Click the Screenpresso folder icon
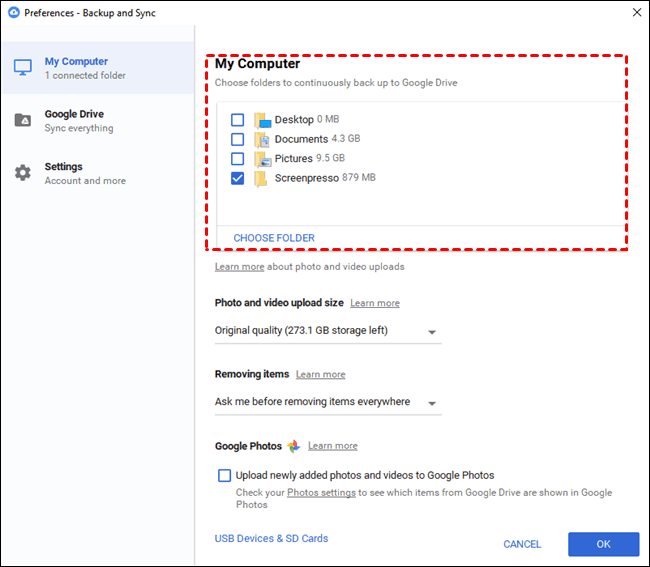The height and width of the screenshot is (567, 650). coord(262,178)
